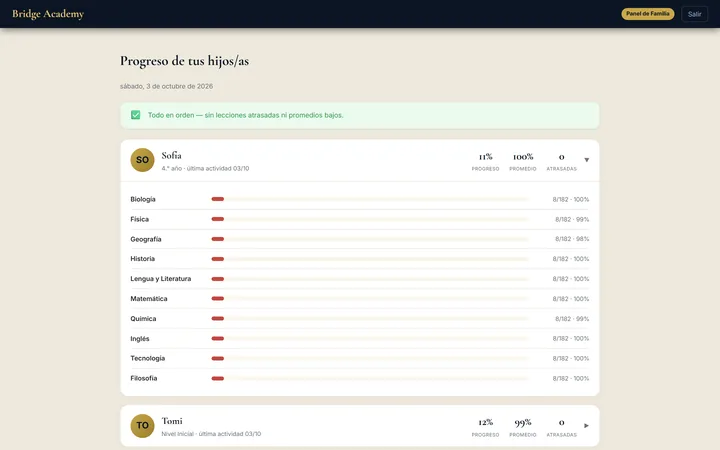Click the Matemática progress bar
This screenshot has width=720, height=450.
[370, 298]
